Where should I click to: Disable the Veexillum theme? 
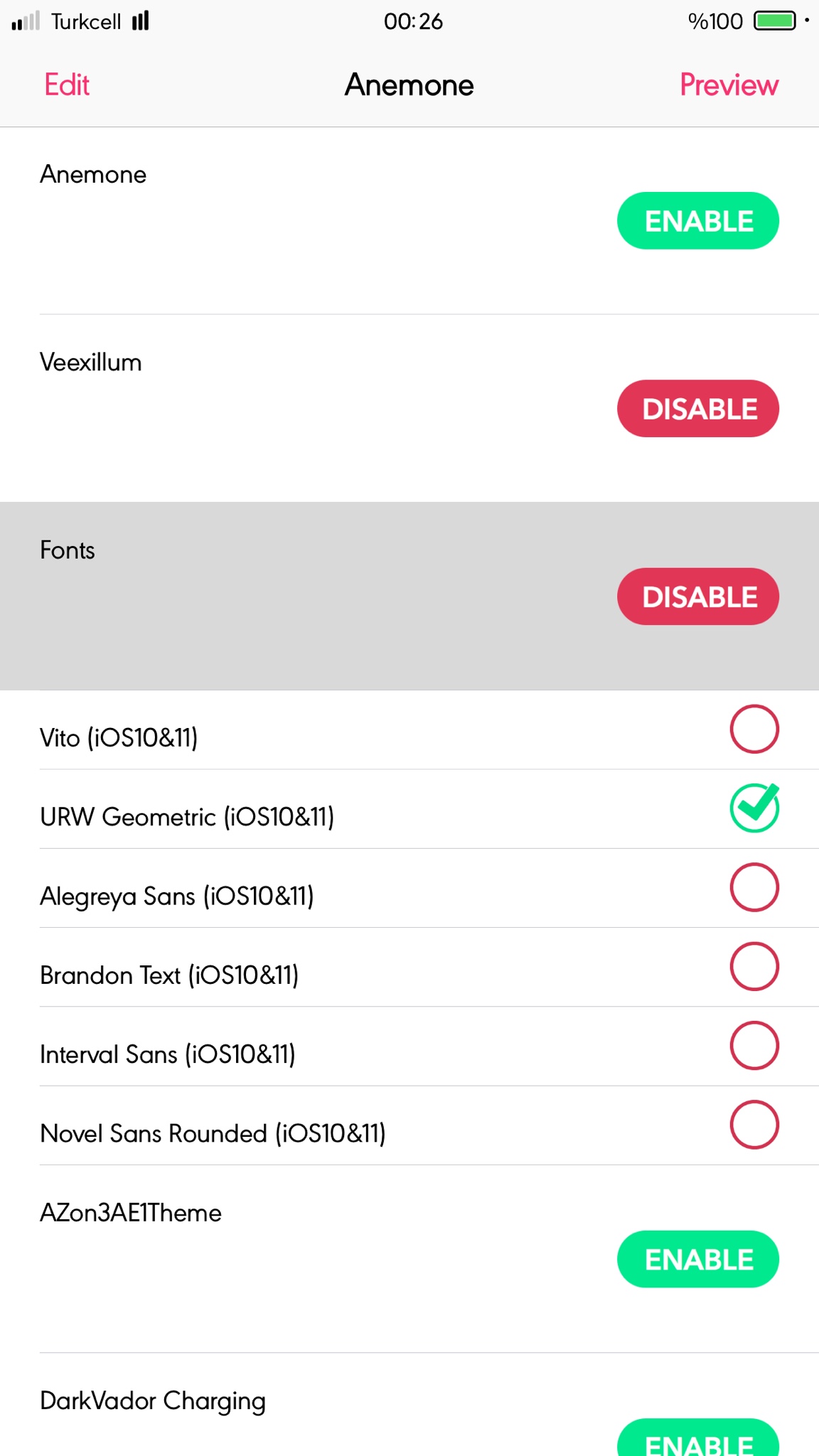coord(697,409)
